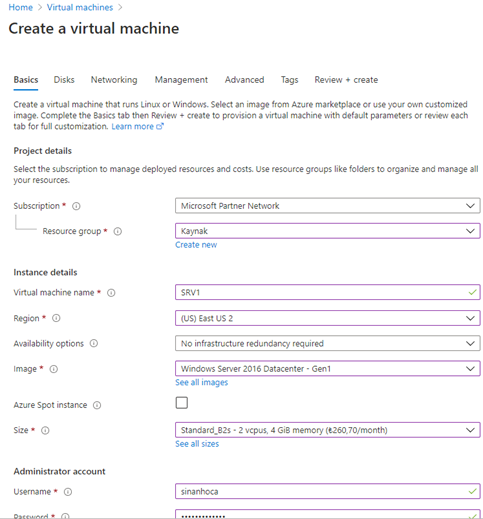Click the Create new resource group link
This screenshot has height=519, width=483.
coord(196,245)
